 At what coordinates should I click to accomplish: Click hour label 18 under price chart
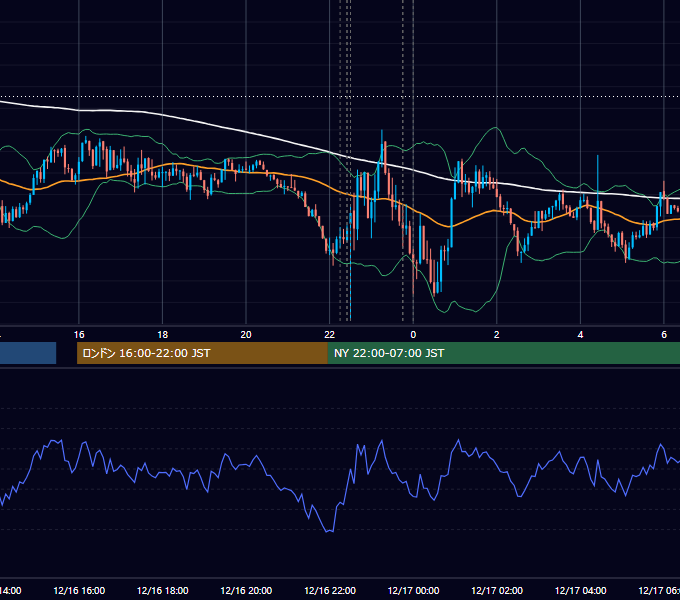point(163,335)
